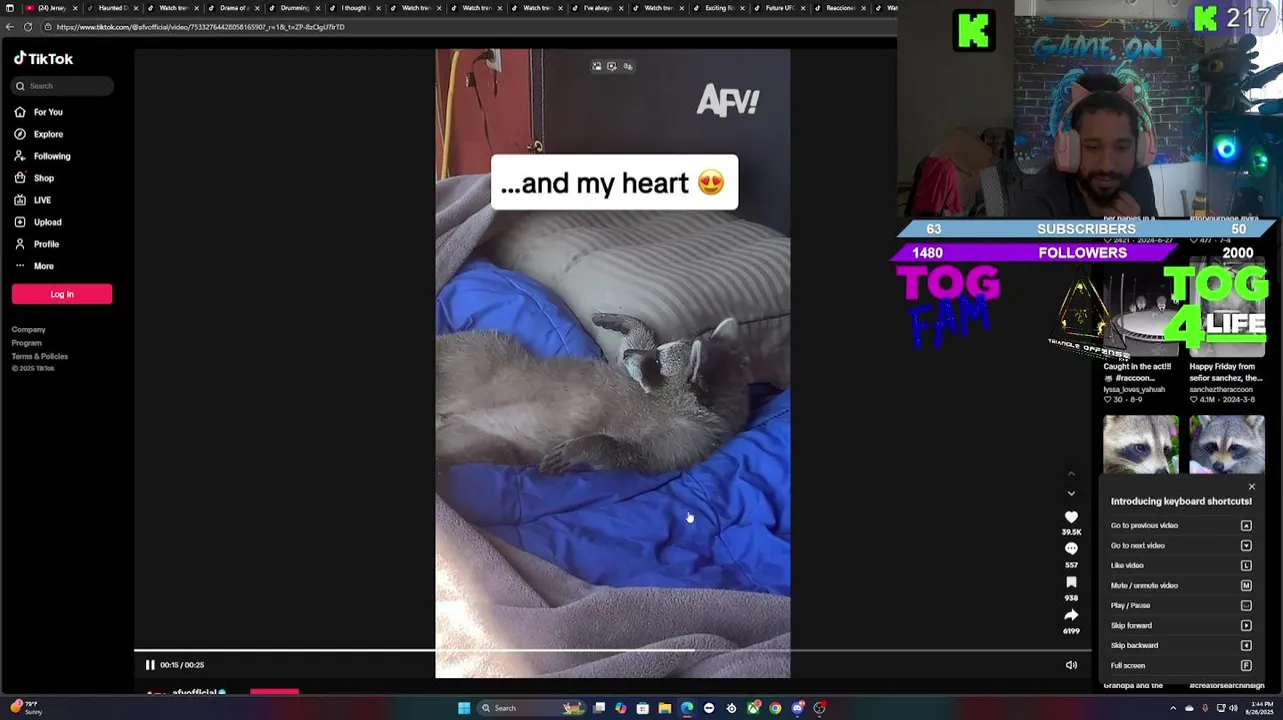Switch to the 'I thought' browser tab
Screen dimensions: 1283x720
click(x=354, y=8)
